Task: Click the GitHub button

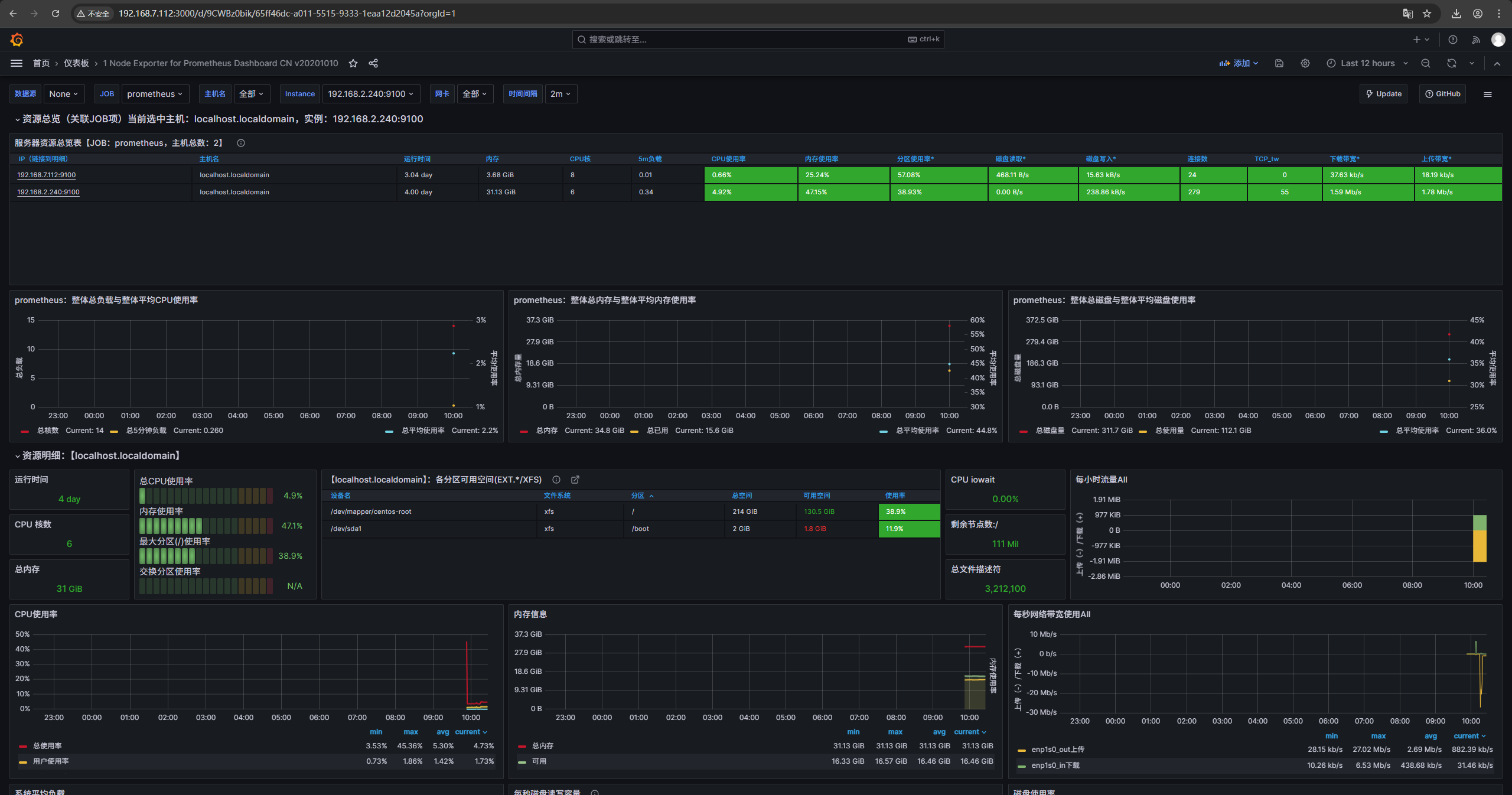Action: [1442, 94]
